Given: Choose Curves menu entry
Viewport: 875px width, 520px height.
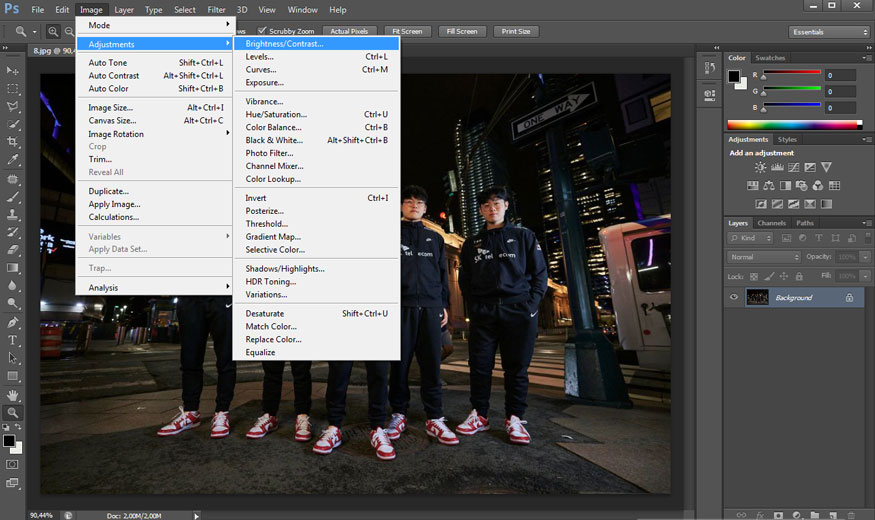Looking at the screenshot, I should tap(316, 70).
